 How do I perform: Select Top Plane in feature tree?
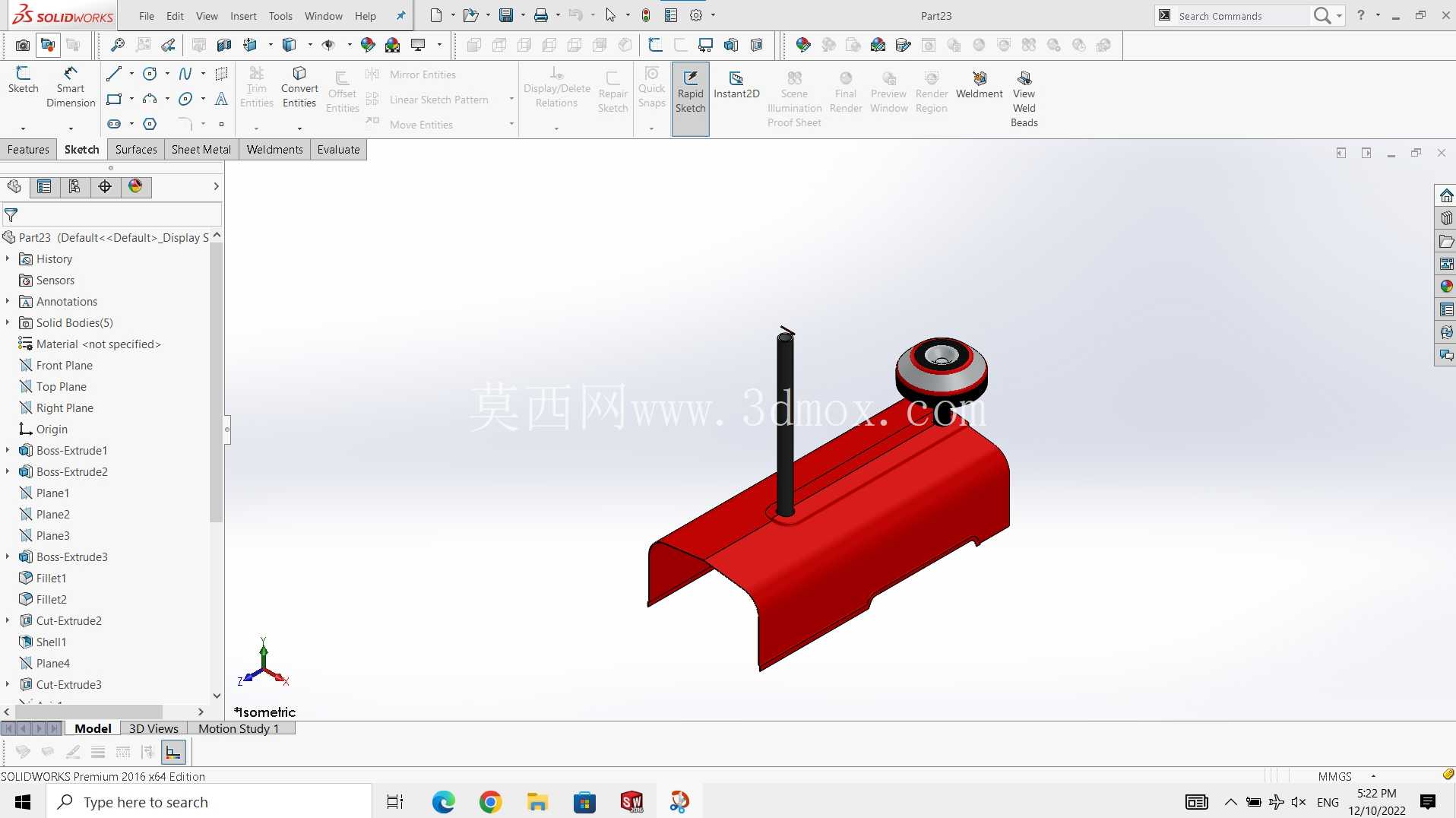pyautogui.click(x=62, y=387)
